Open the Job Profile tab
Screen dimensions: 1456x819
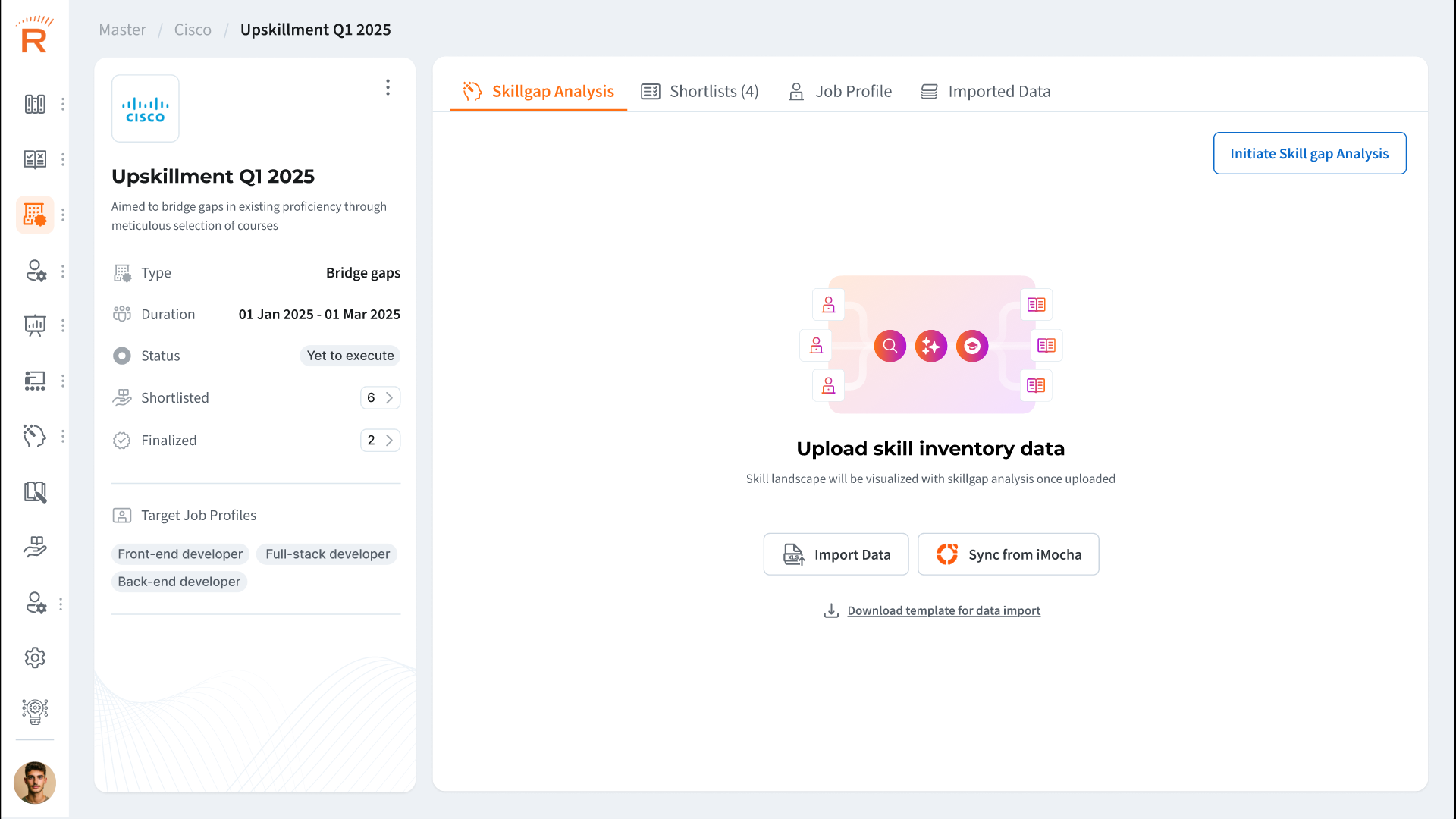(840, 92)
